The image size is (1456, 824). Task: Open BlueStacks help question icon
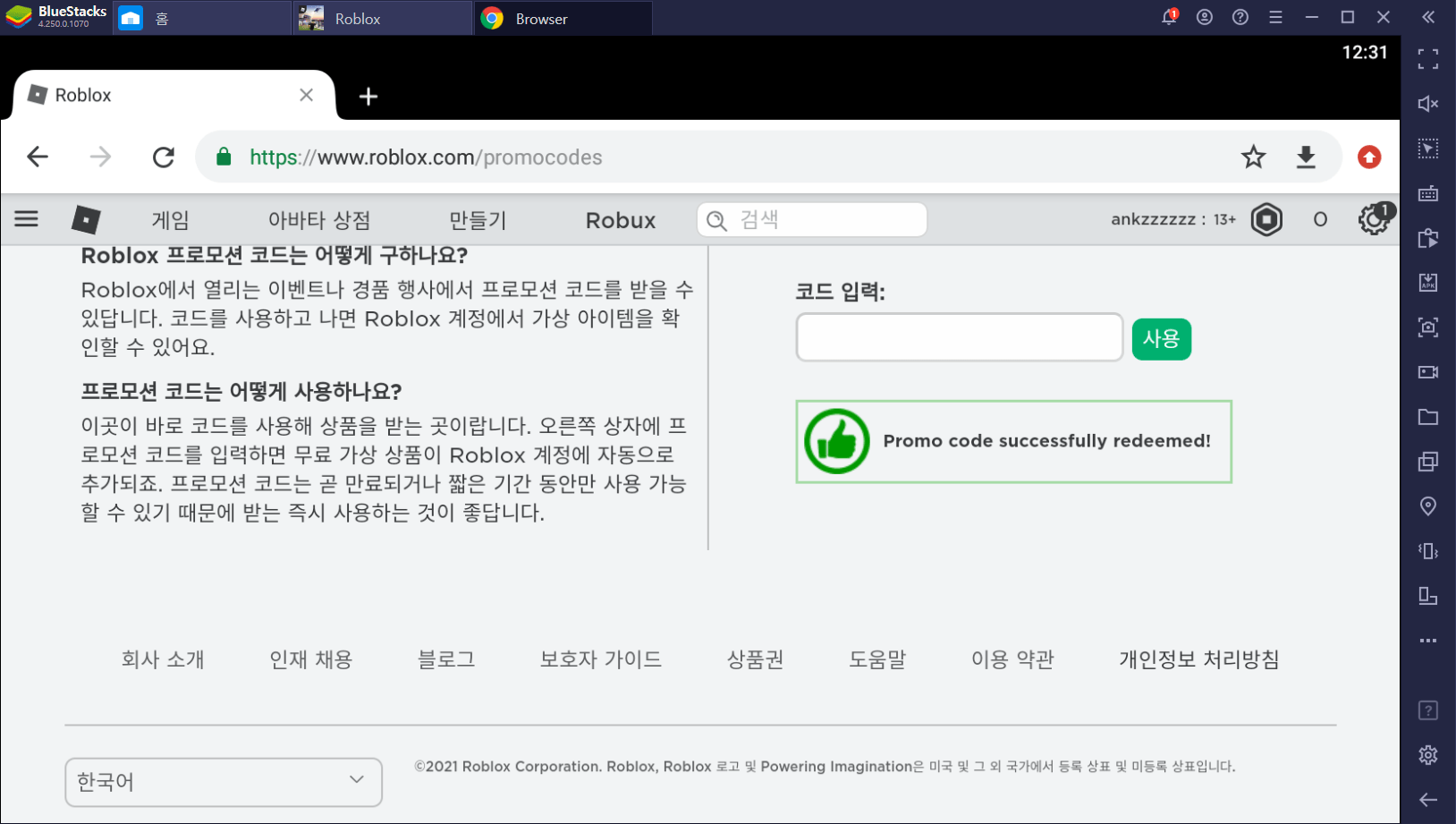tap(1240, 17)
